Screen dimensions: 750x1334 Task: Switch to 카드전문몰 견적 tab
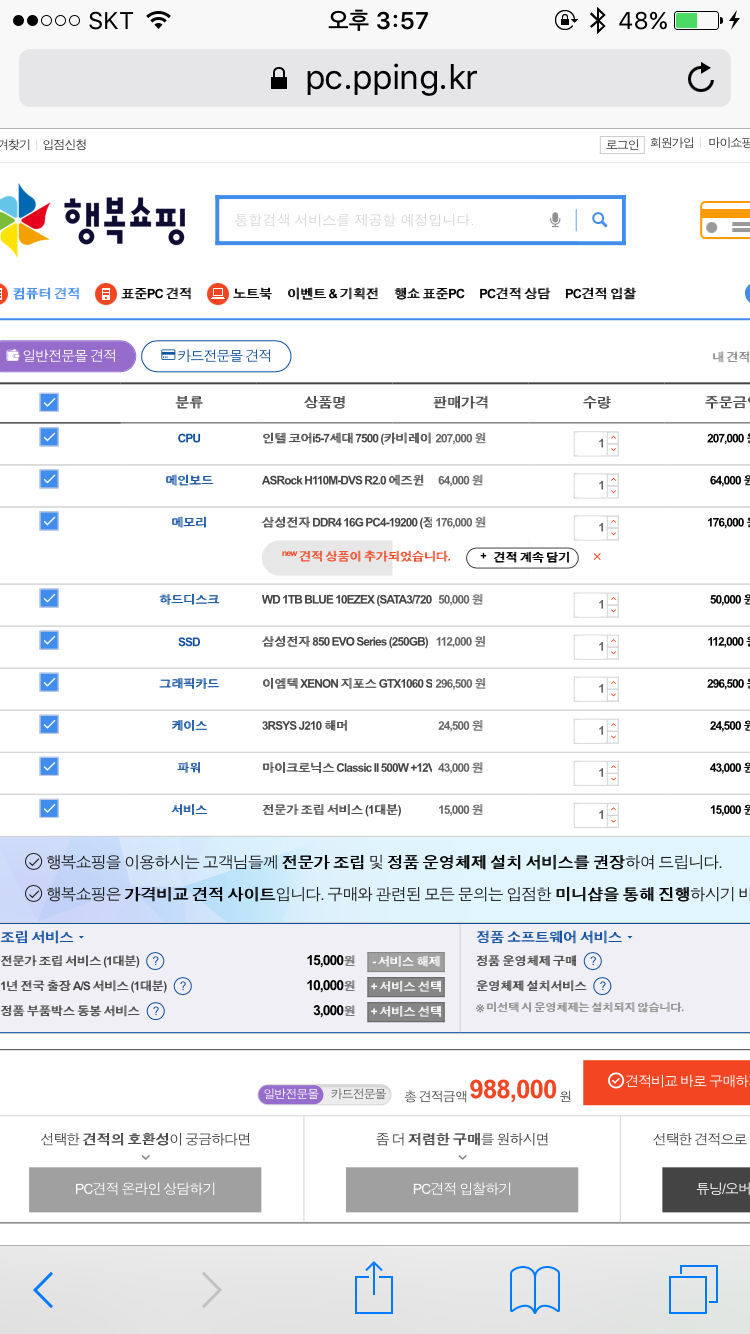[216, 356]
